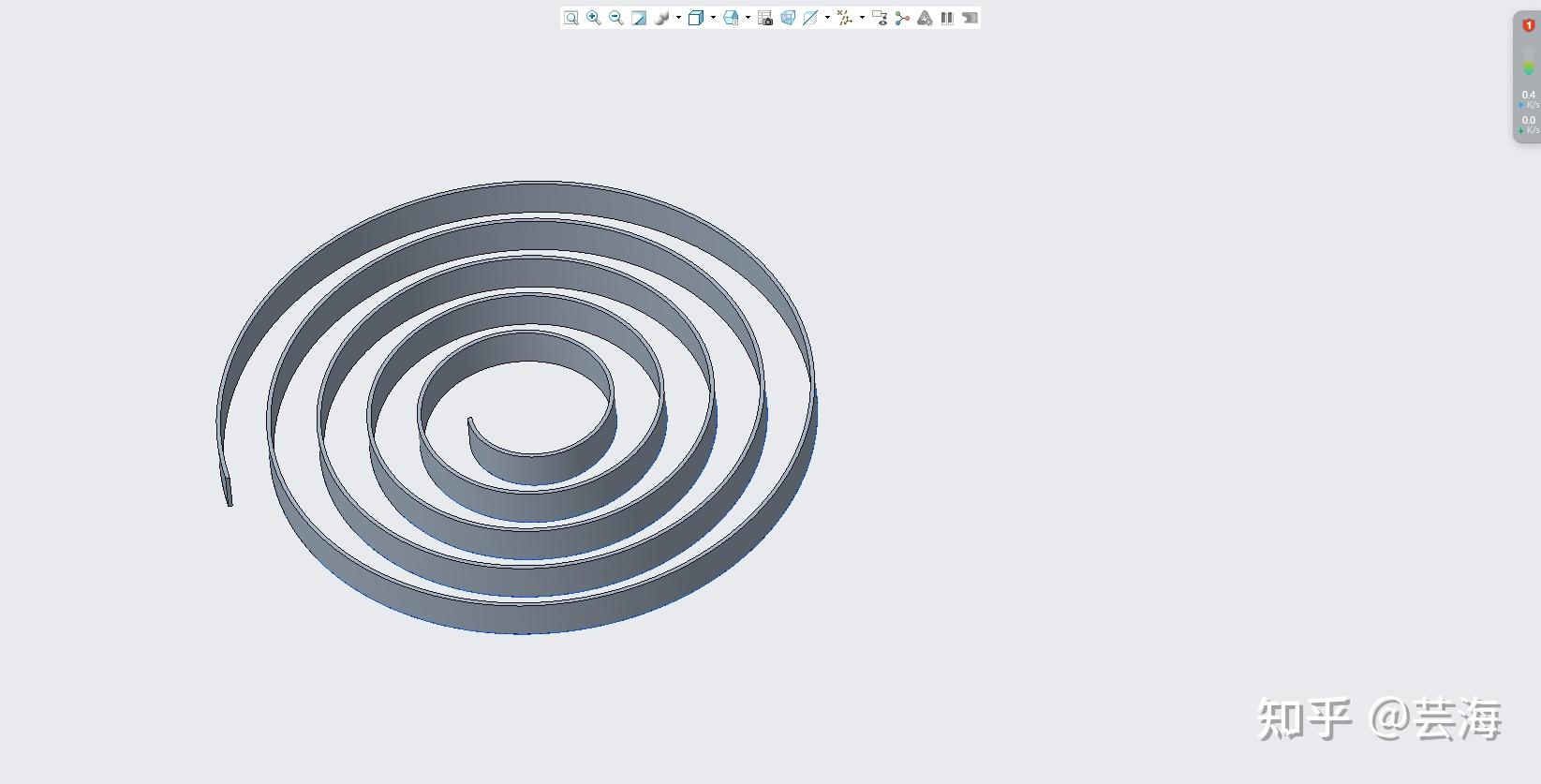Screen dimensions: 1541x784
Task: Toggle the perspective view icon
Action: pyautogui.click(x=788, y=18)
